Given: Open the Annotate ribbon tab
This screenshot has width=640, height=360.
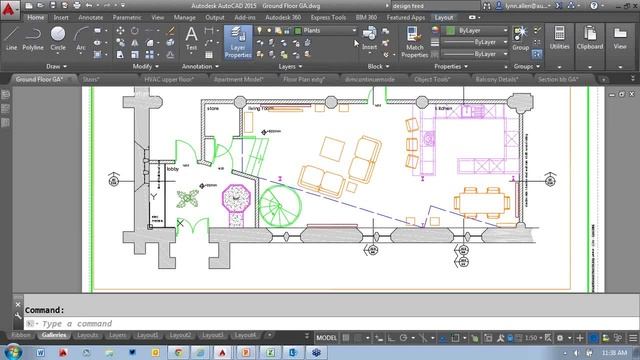Looking at the screenshot, I should tap(91, 18).
